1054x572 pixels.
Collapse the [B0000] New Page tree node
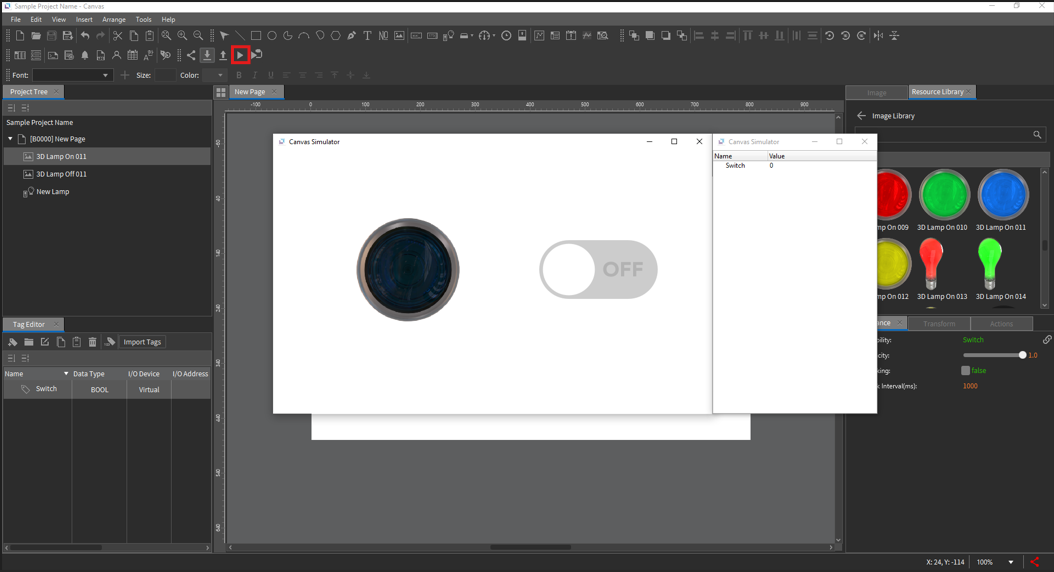10,139
